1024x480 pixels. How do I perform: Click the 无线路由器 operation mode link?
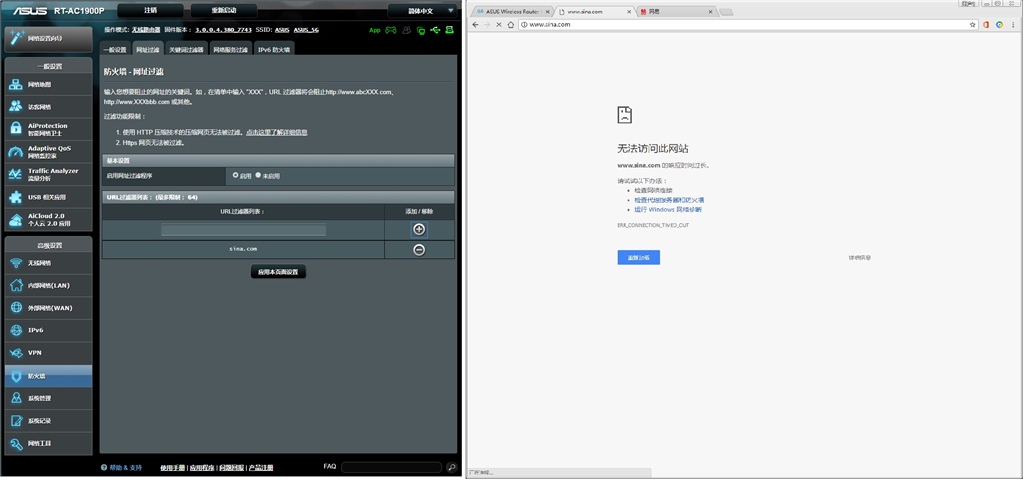click(146, 30)
